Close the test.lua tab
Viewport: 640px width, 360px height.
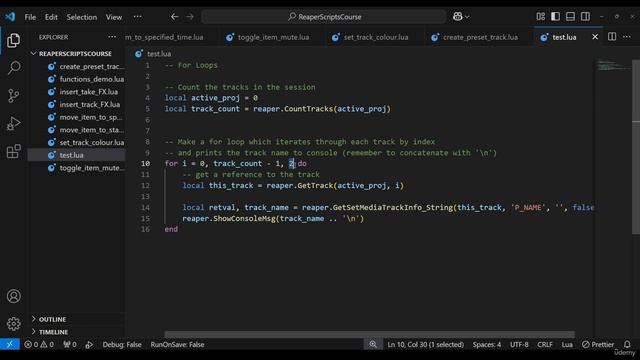coord(595,37)
